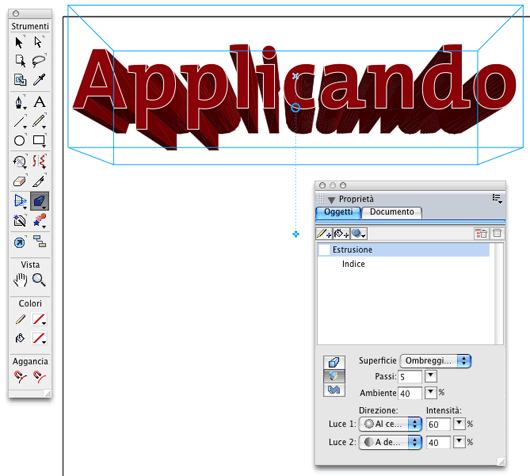The height and width of the screenshot is (476, 530).
Task: Activate the Text tool letter A
Action: point(39,102)
